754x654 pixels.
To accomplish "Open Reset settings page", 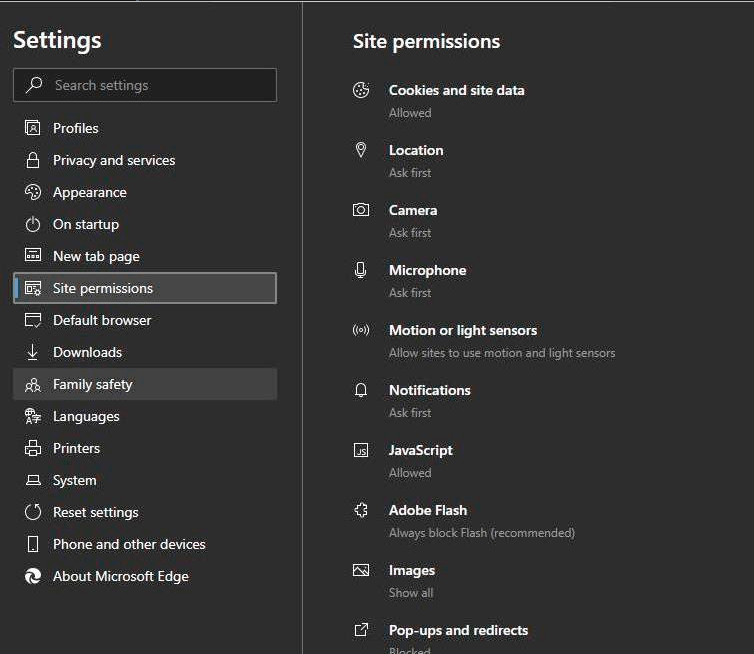I will pyautogui.click(x=96, y=512).
